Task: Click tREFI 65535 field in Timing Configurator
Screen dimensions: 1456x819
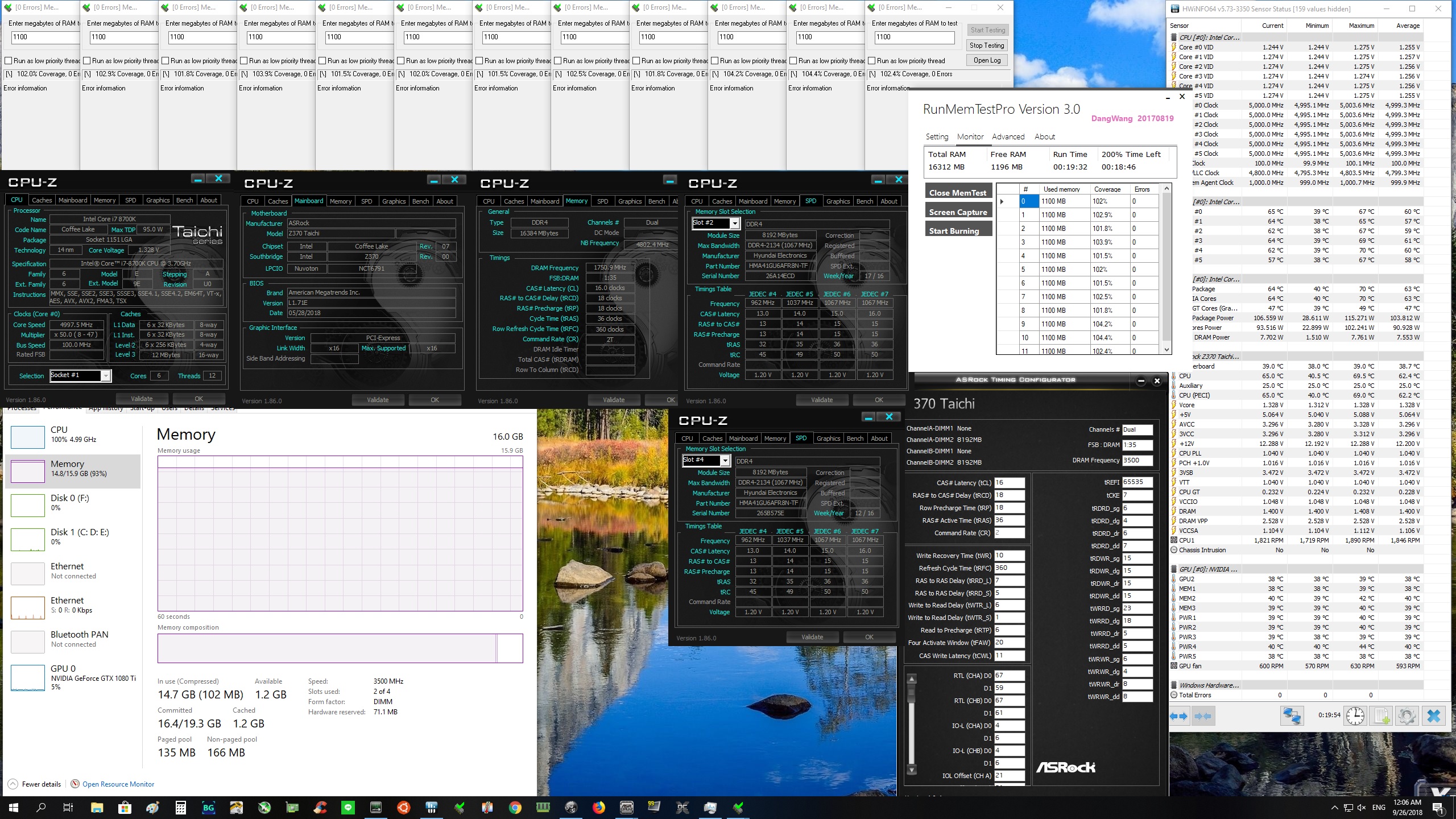Action: pyautogui.click(x=1137, y=482)
